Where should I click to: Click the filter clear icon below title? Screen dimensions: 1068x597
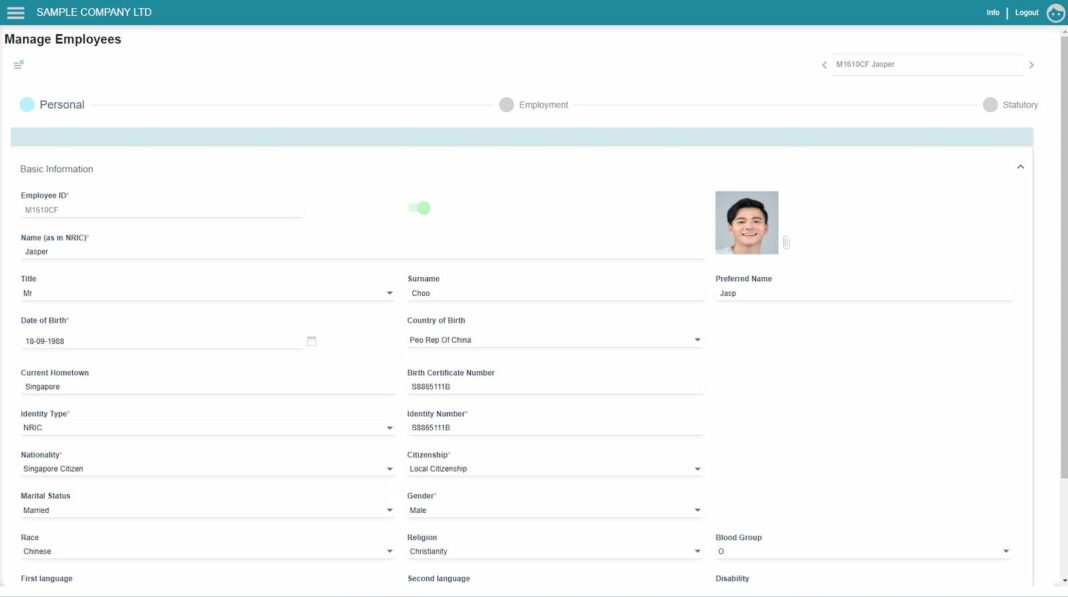click(x=18, y=64)
